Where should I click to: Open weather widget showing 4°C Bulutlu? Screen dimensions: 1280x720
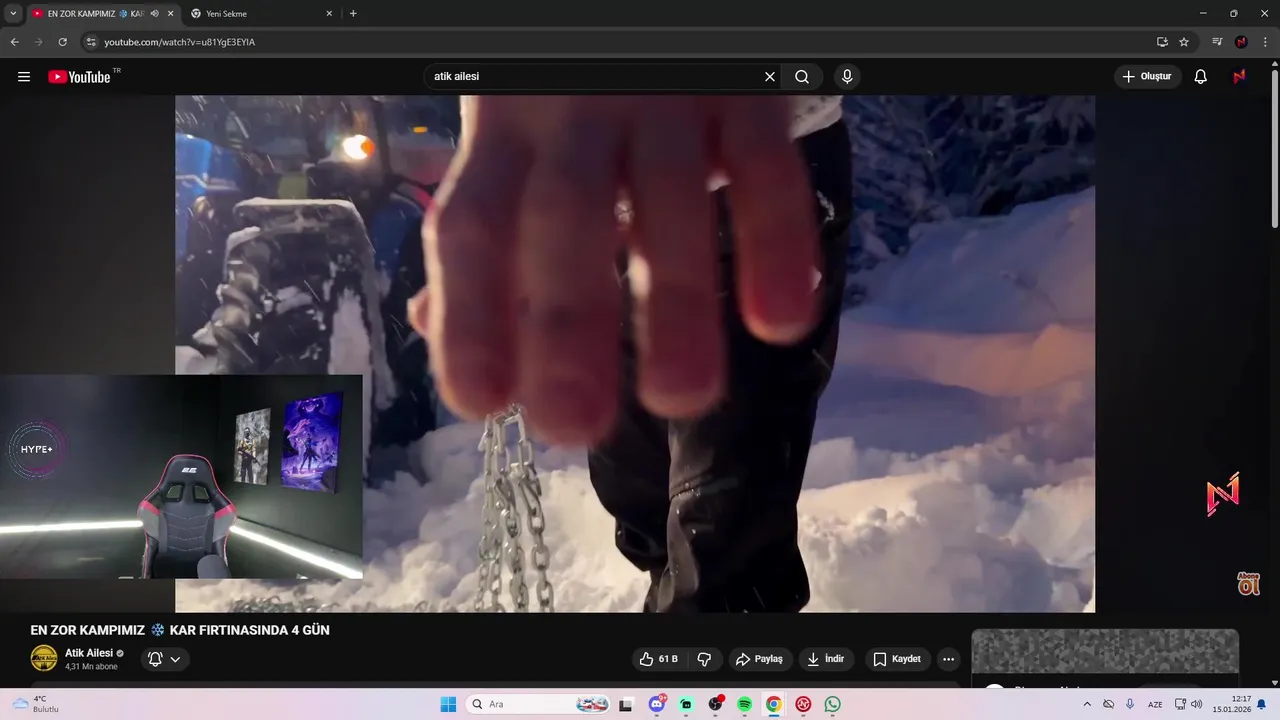click(36, 704)
